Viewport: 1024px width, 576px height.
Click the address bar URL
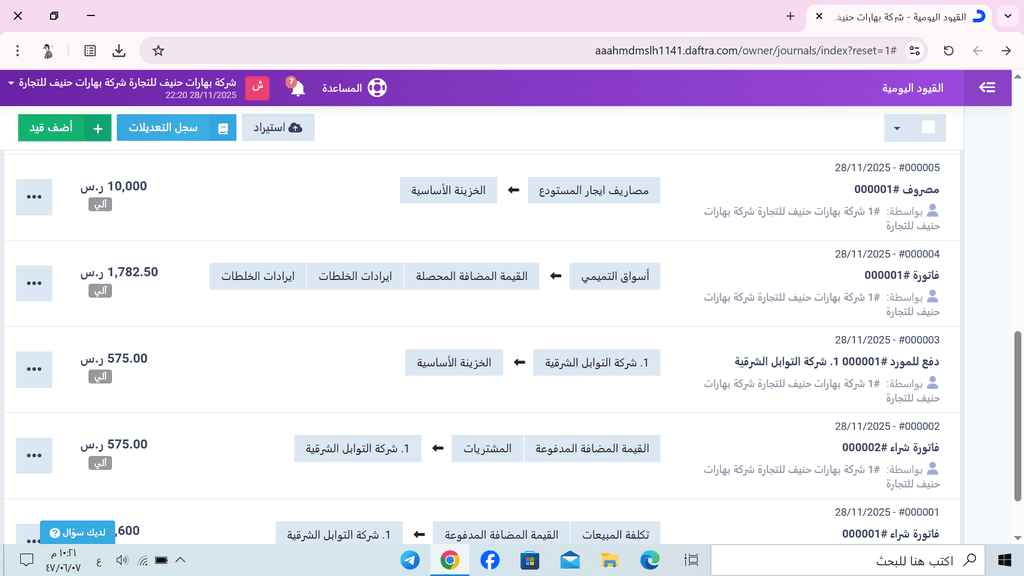click(745, 50)
